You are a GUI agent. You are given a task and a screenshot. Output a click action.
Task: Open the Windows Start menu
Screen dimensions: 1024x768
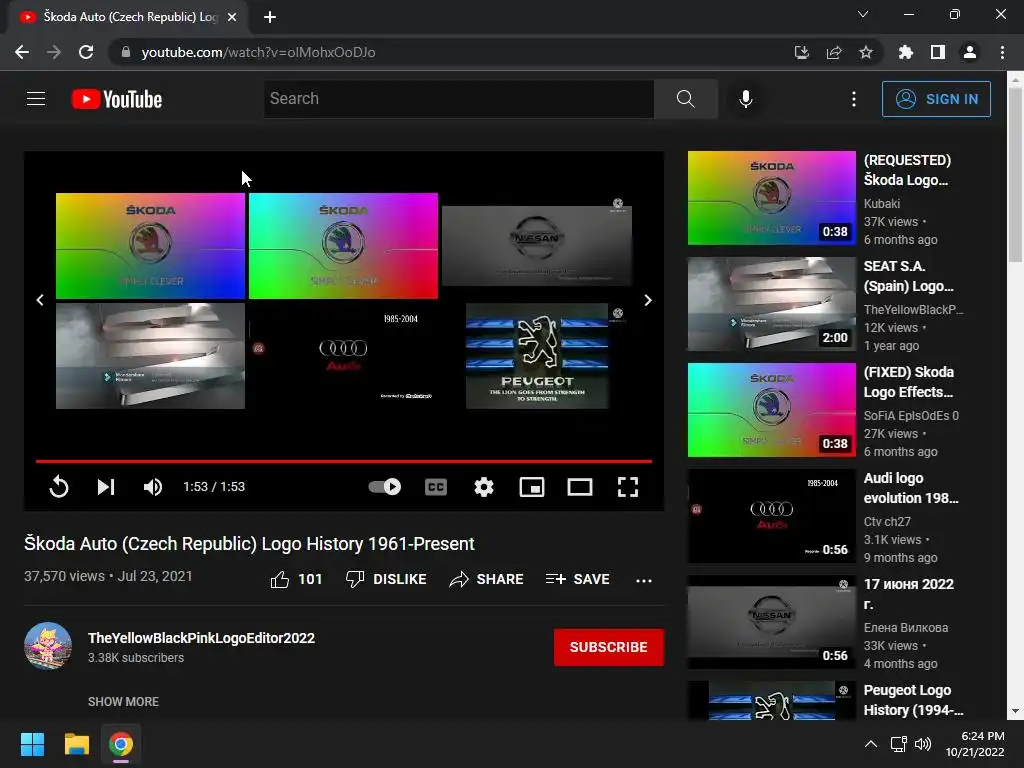(32, 744)
